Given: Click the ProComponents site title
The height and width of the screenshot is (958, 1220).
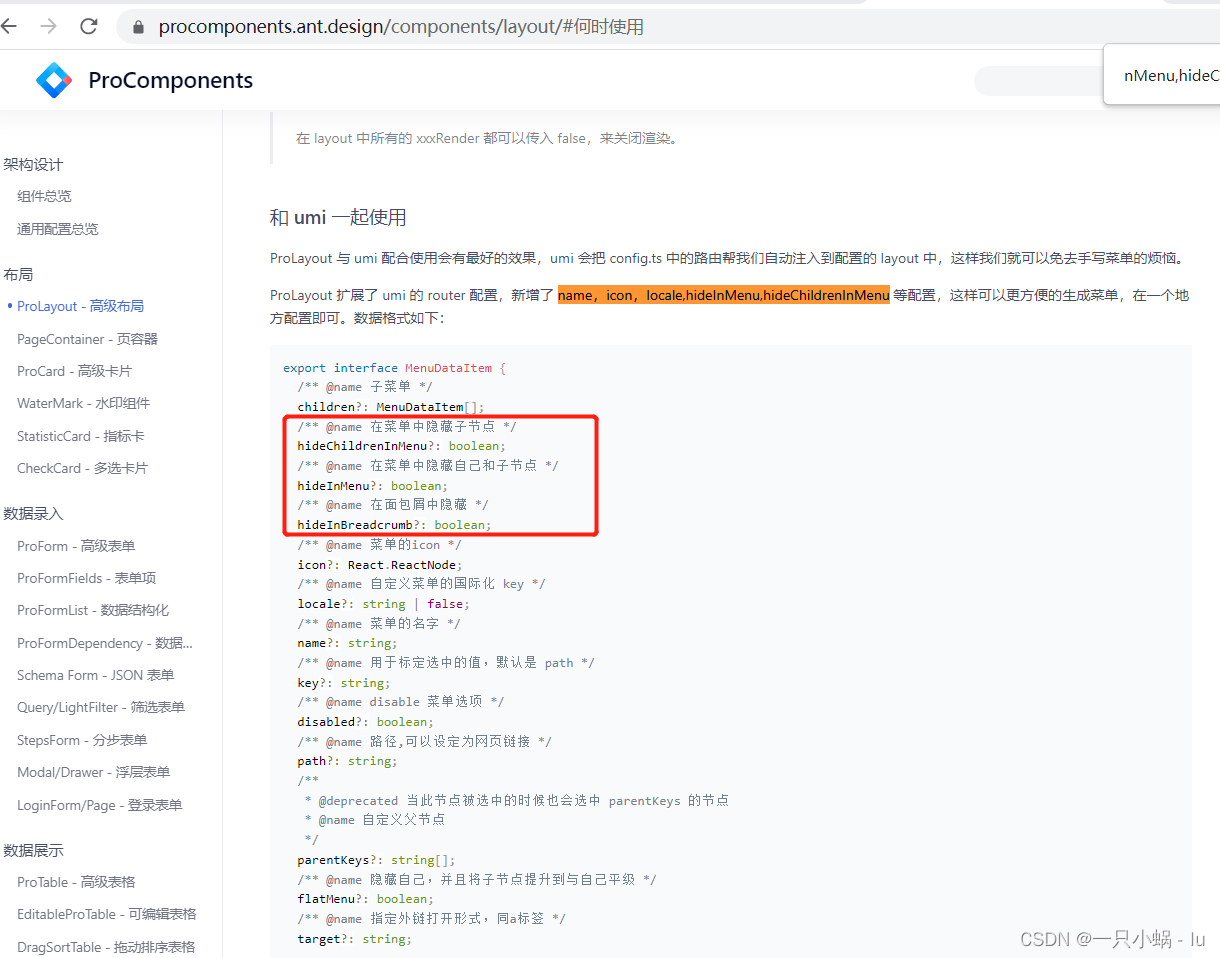Looking at the screenshot, I should [x=171, y=80].
